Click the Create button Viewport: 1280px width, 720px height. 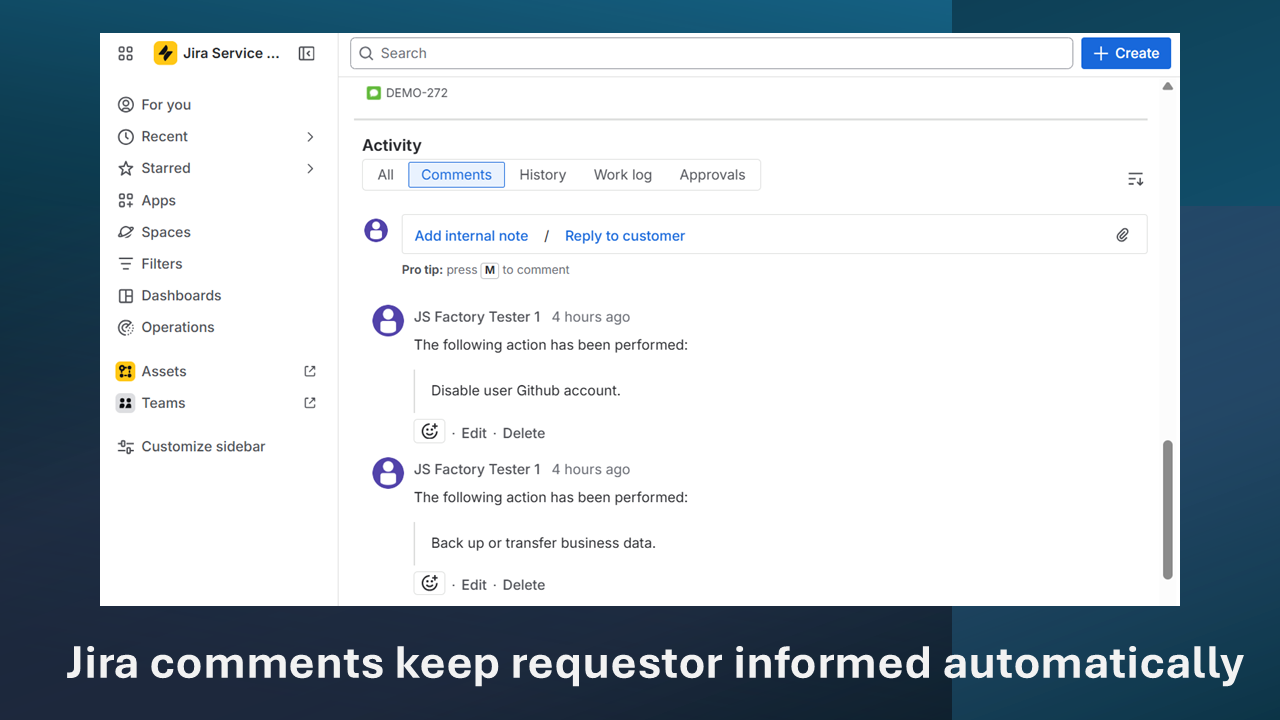coord(1126,53)
